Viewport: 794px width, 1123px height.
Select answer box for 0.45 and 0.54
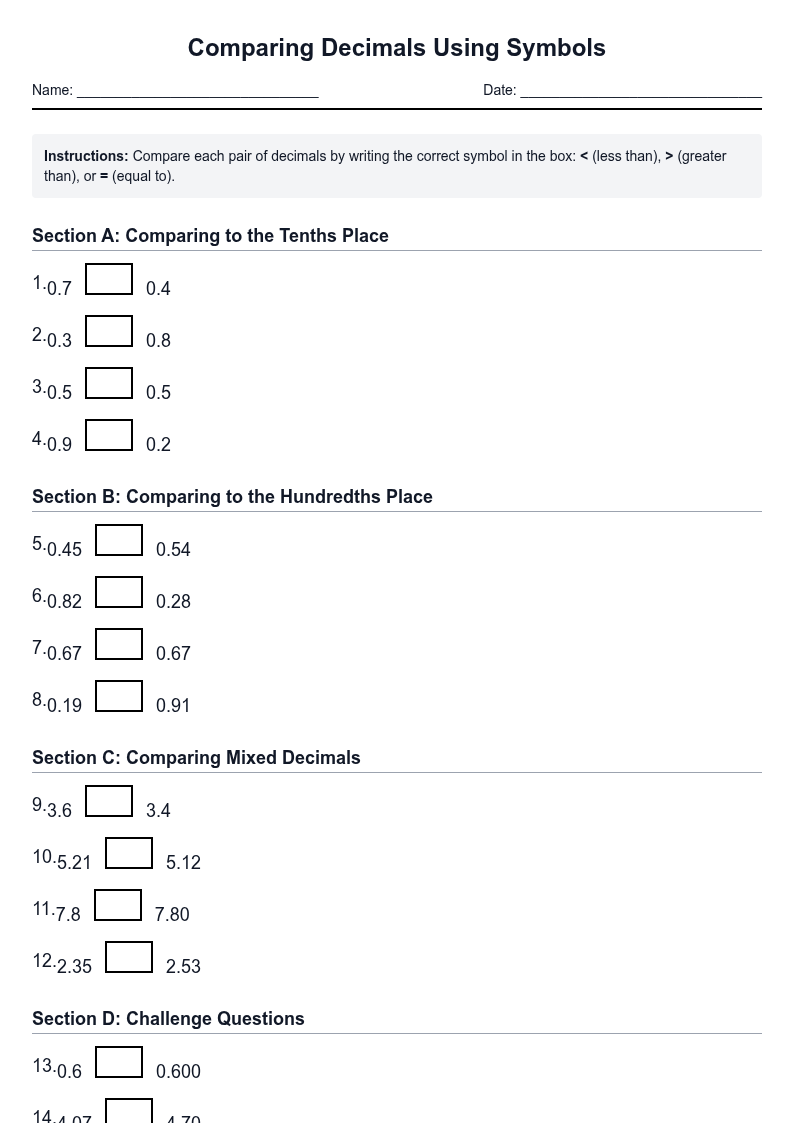point(119,540)
